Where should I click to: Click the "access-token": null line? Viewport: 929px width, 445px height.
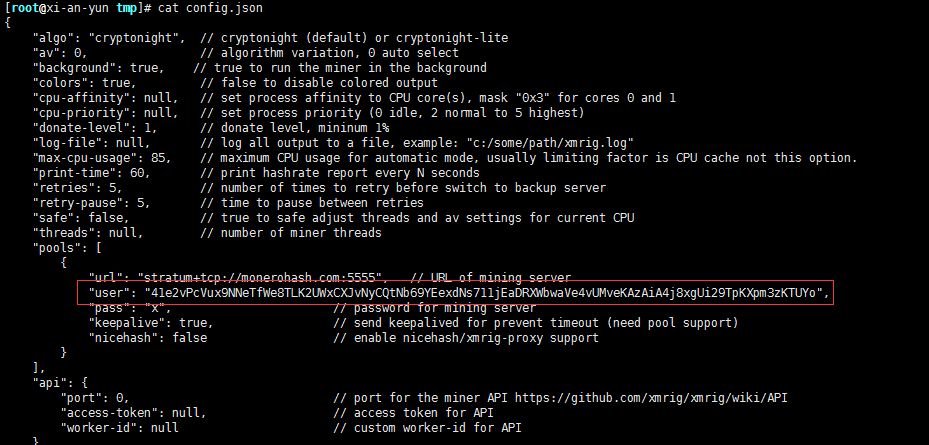click(133, 412)
